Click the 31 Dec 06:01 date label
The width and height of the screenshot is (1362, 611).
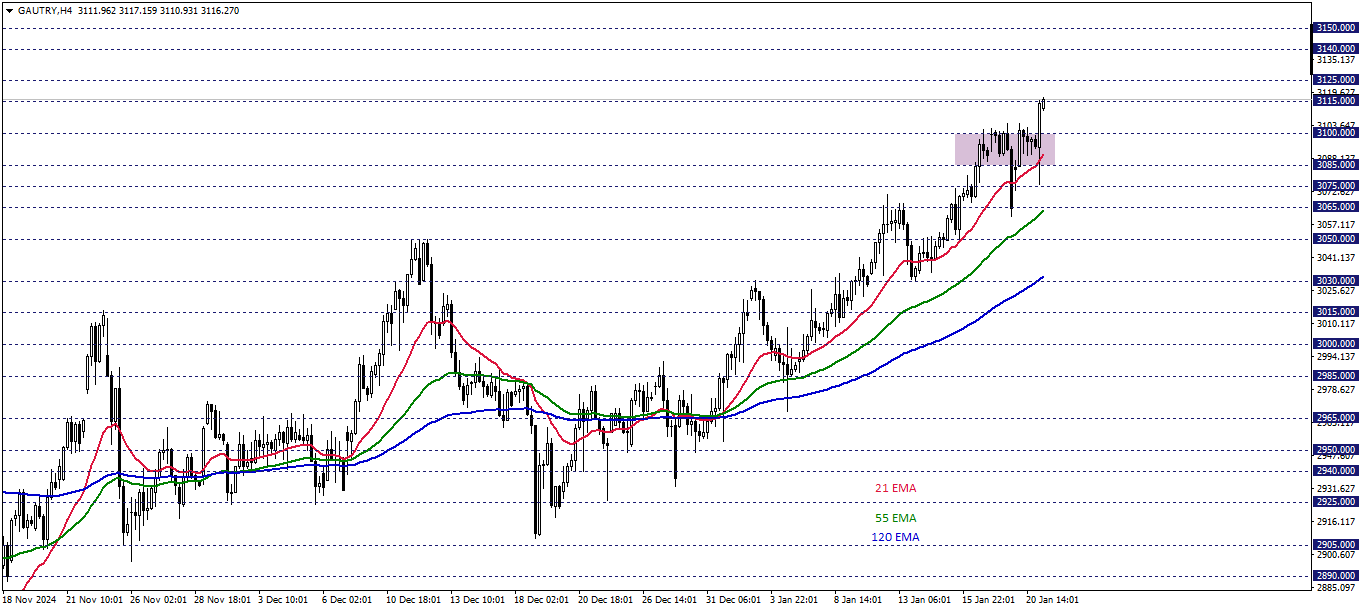tap(734, 600)
